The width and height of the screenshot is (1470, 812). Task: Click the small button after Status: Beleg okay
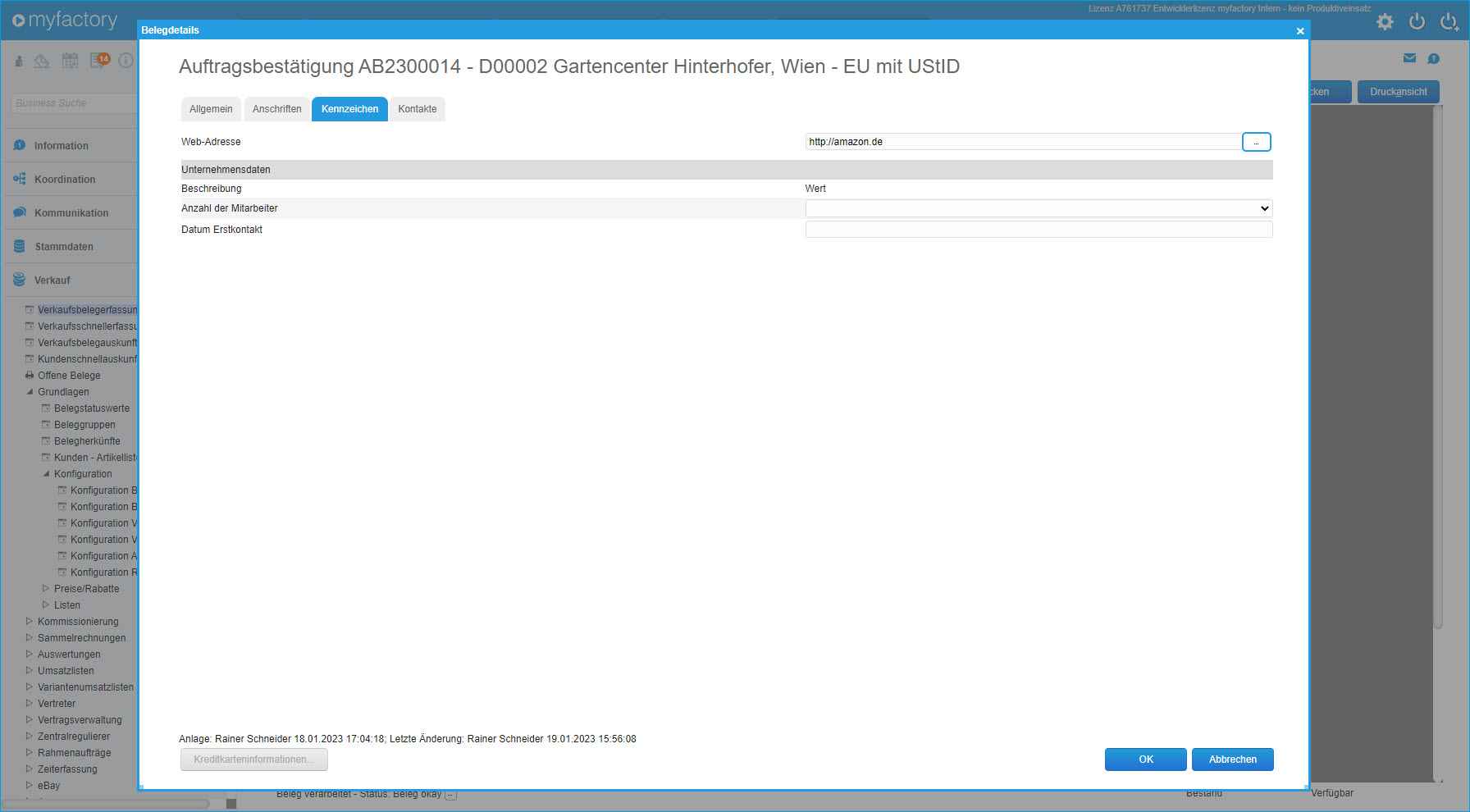pyautogui.click(x=450, y=795)
